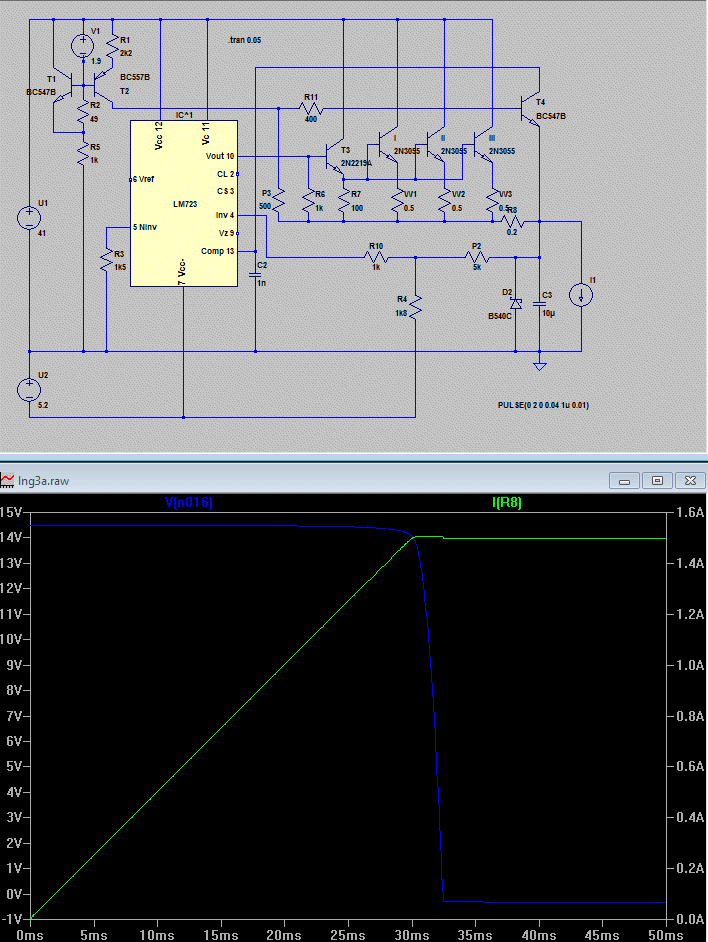Select resistor P3 500 symbol
This screenshot has height=942, width=708.
click(279, 200)
